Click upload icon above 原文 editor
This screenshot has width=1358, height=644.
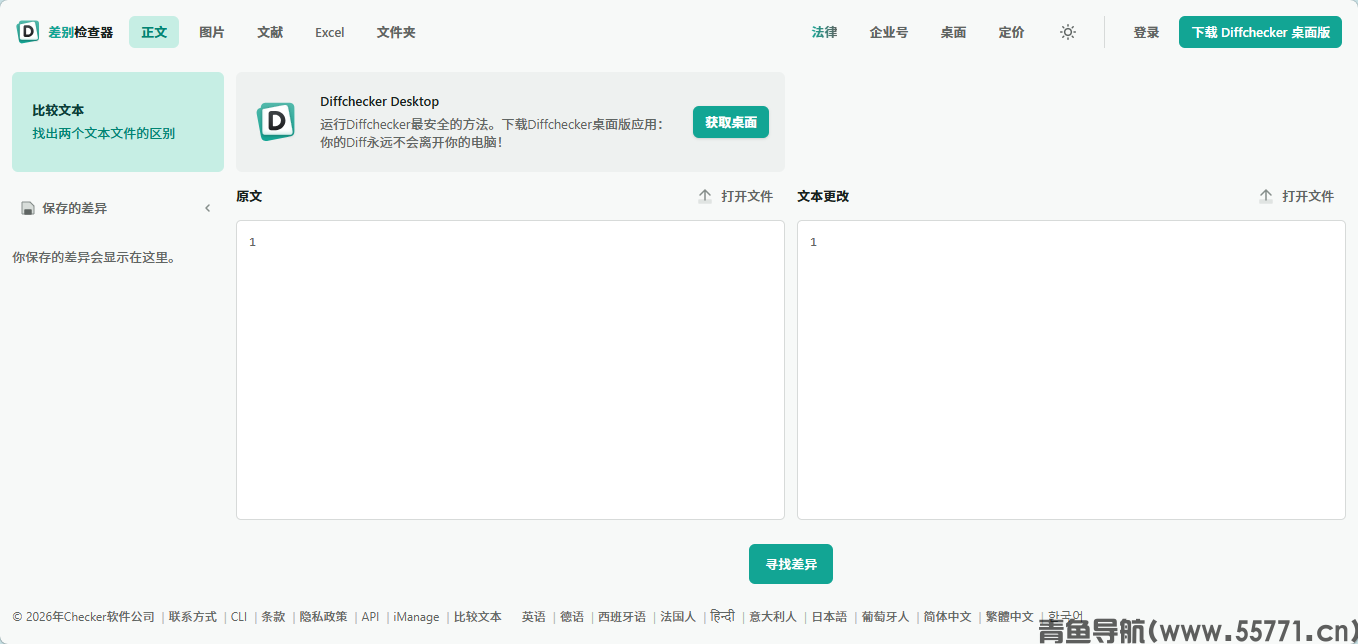(705, 196)
